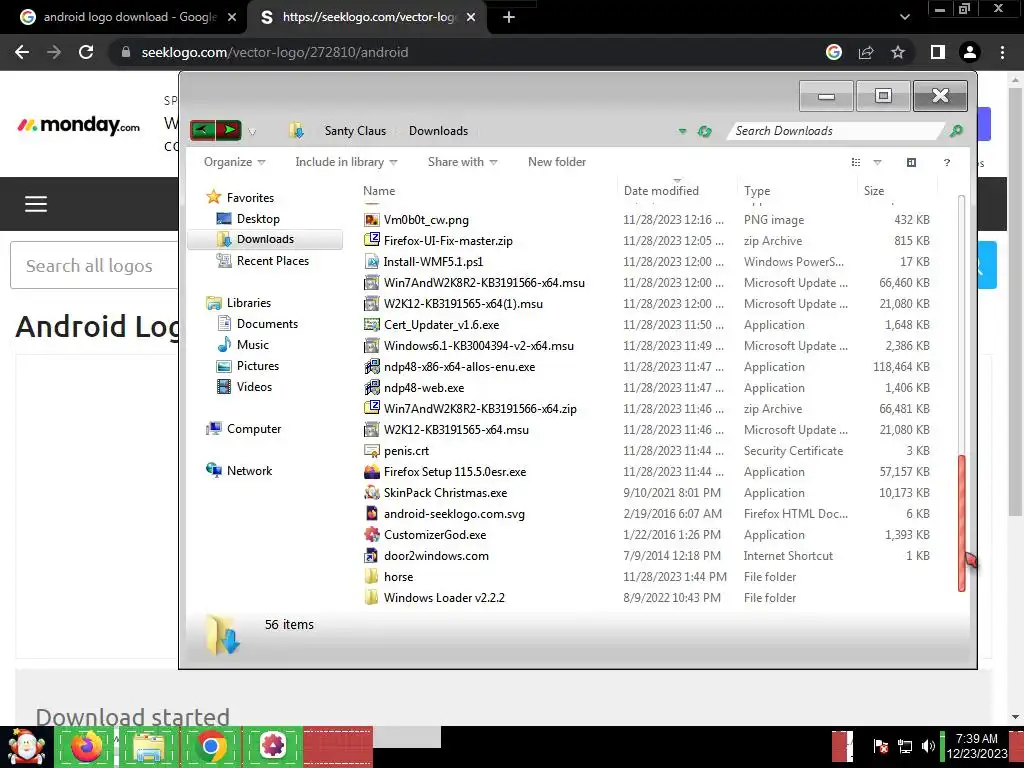Select door2windows.com shortcut icon
Screen dimensions: 1024x768
point(372,555)
